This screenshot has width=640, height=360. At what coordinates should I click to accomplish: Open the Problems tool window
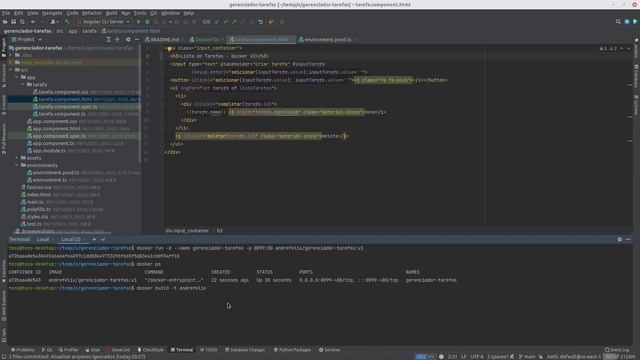22,350
